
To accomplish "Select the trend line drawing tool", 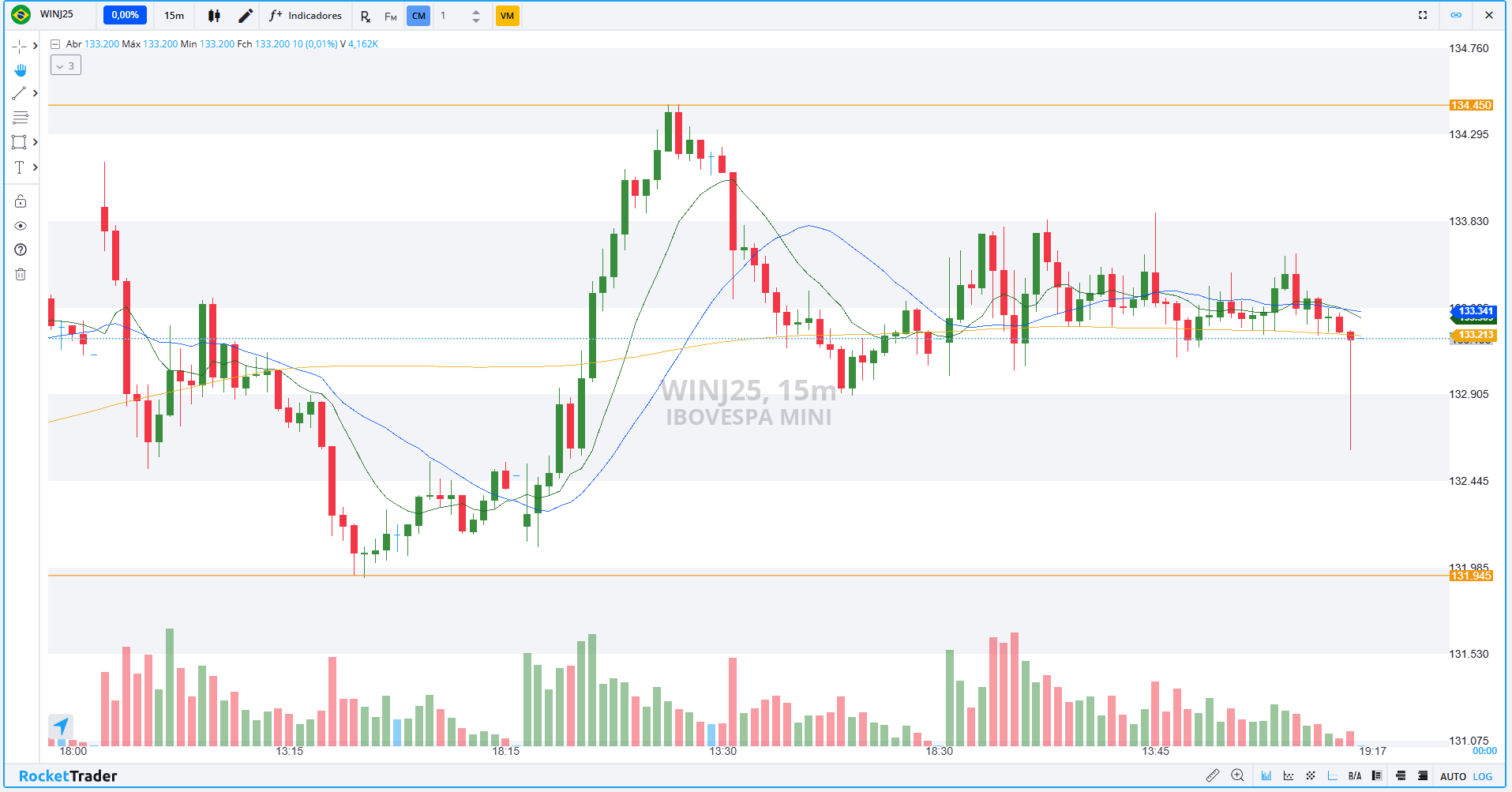I will pyautogui.click(x=20, y=93).
